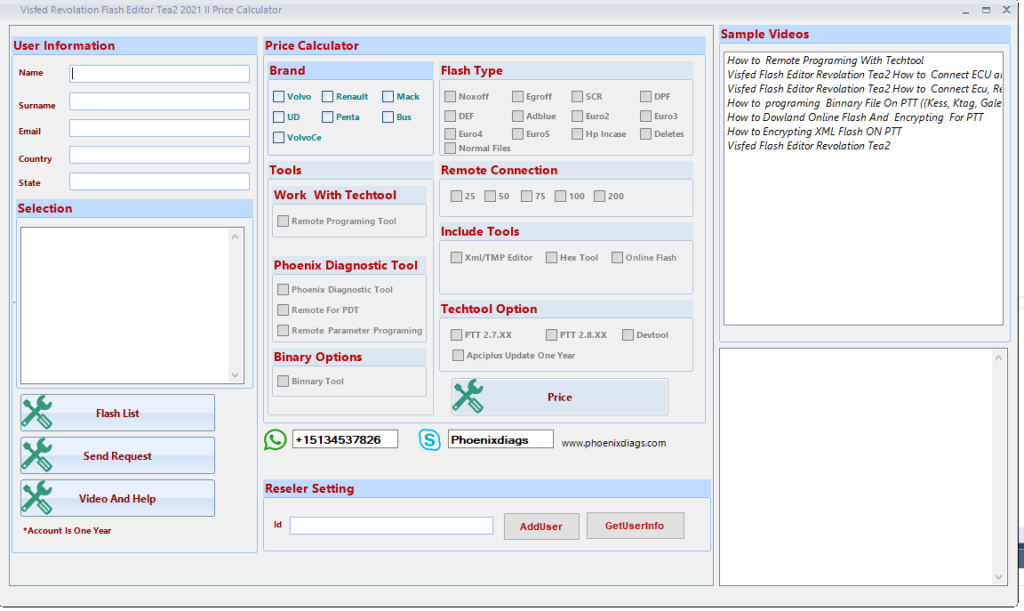Screen dimensions: 1024x611
Task: Enable the Mack brand checkbox
Action: 388,97
